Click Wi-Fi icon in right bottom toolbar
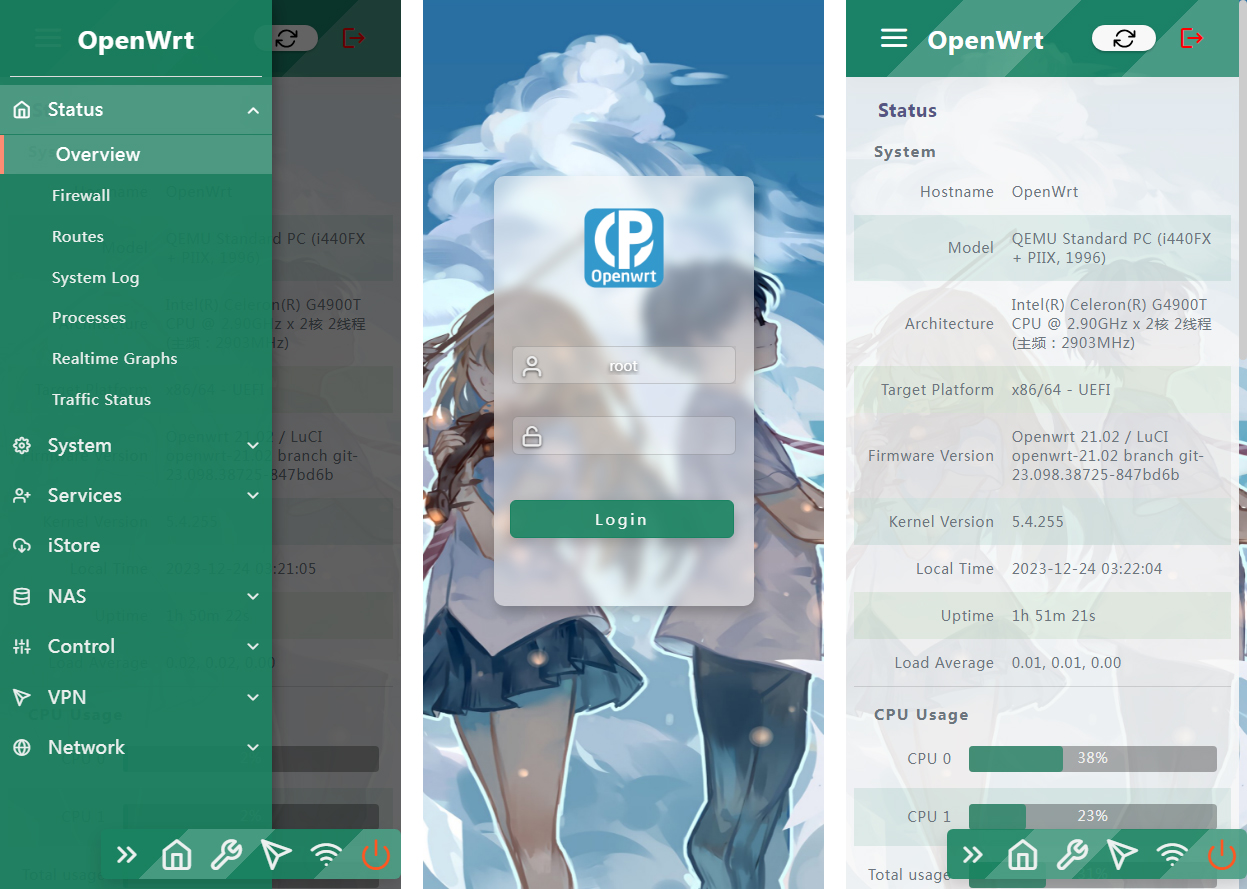The image size is (1247, 889). [1172, 855]
